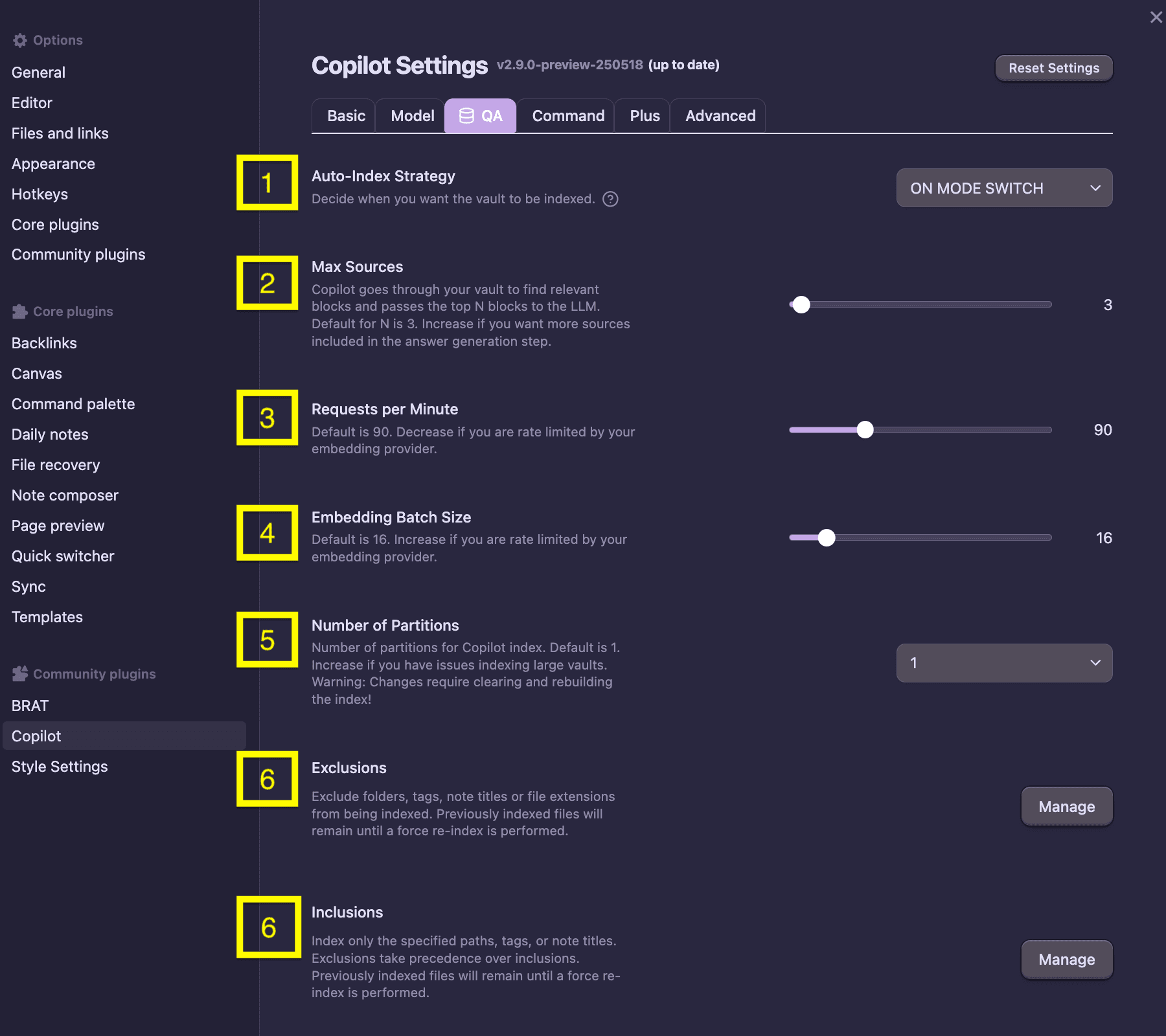Open the Auto-Index Strategy dropdown

(x=1003, y=188)
